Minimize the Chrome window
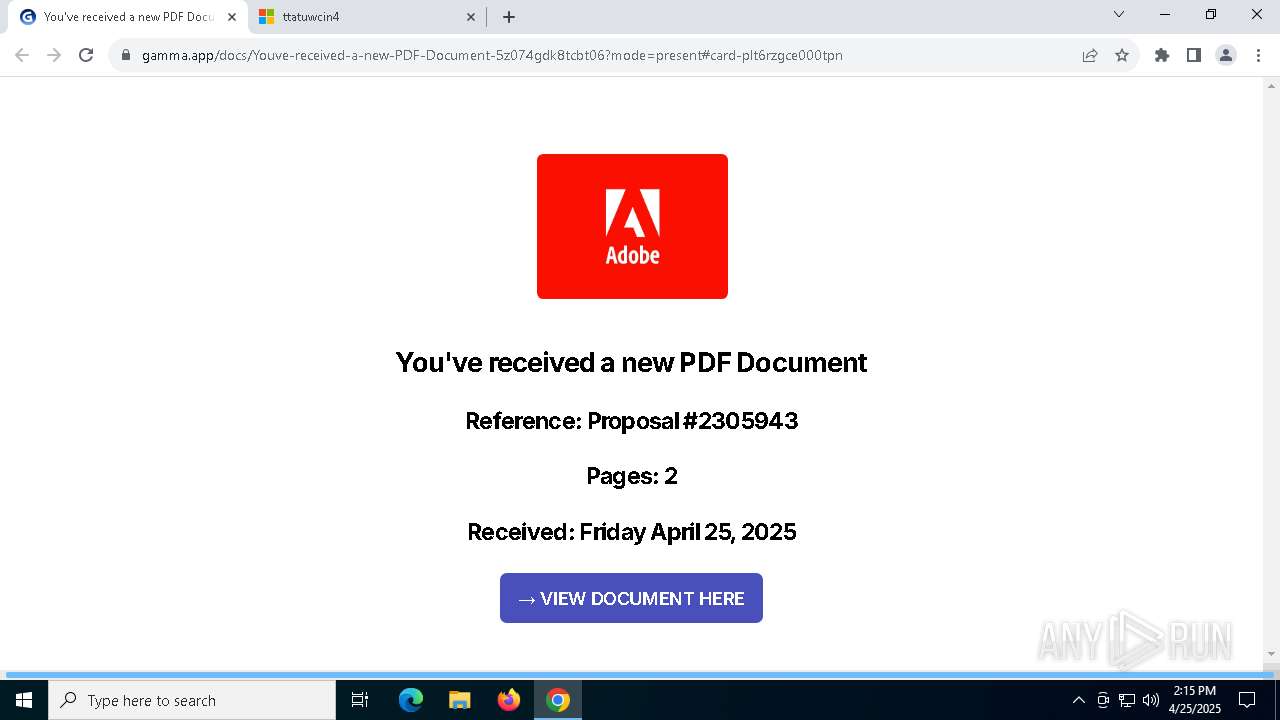 [1165, 14]
